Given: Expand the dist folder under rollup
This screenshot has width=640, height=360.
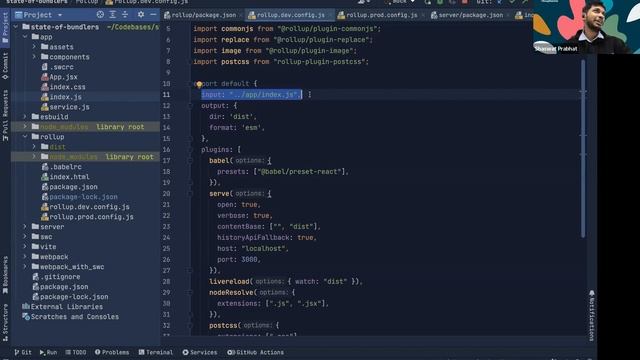Looking at the screenshot, I should [34, 147].
